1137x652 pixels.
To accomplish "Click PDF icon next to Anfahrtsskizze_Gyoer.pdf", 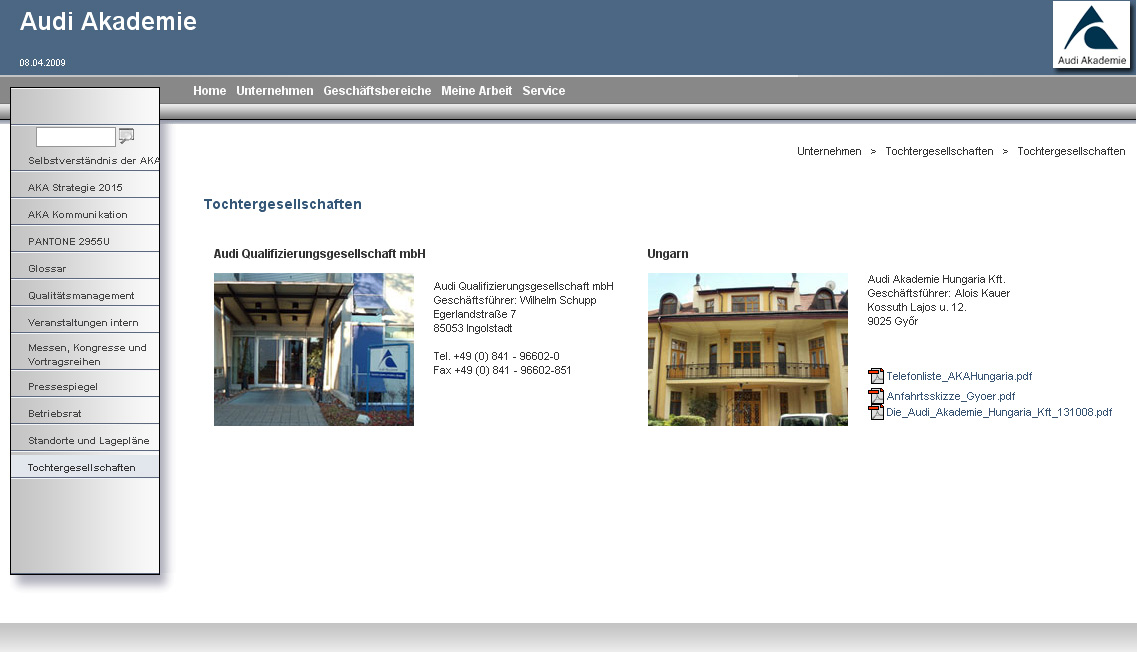I will tap(876, 396).
